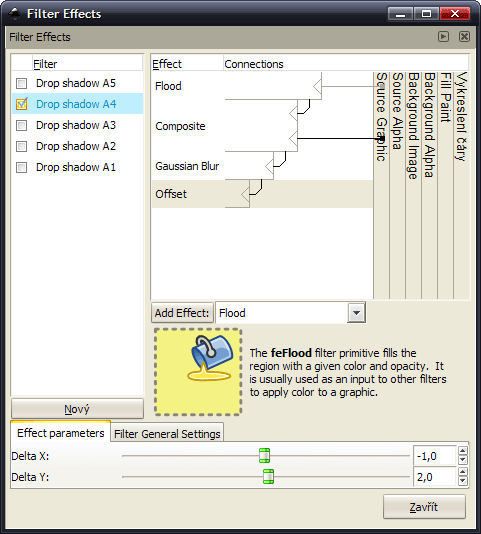Decrease Delta Y with down stepper
The image size is (481, 534).
[462, 481]
